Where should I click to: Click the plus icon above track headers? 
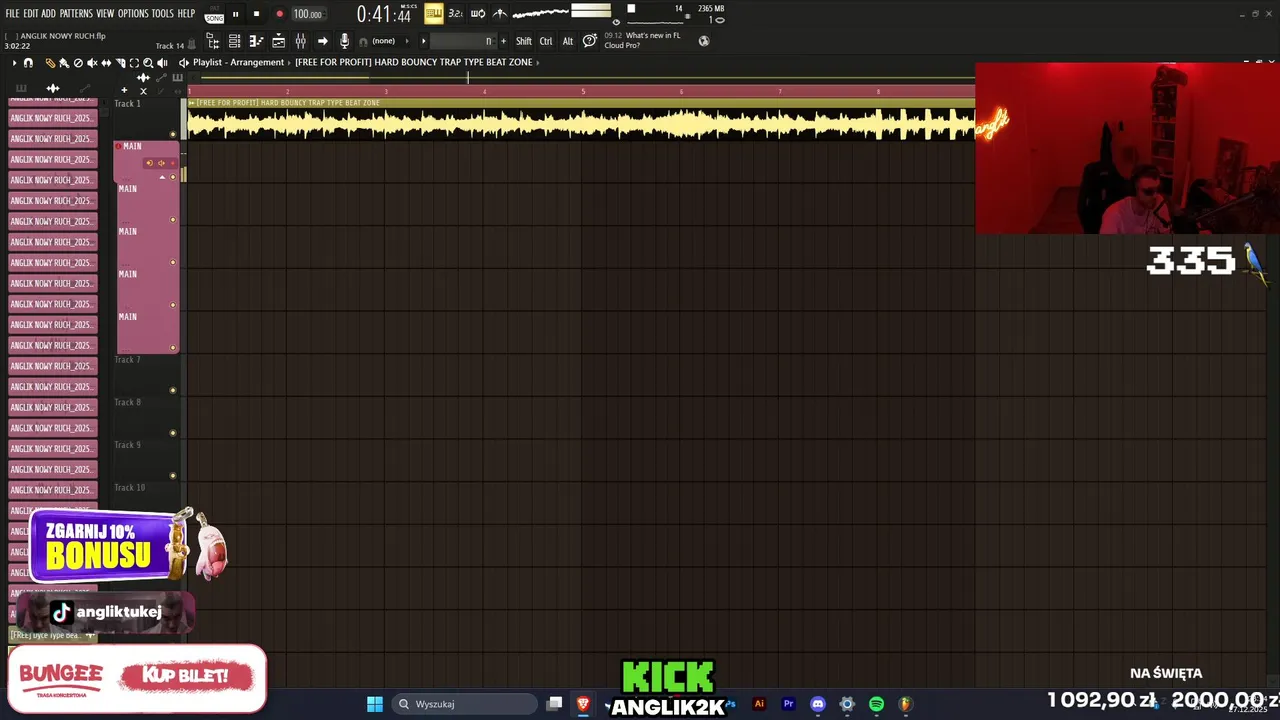124,90
